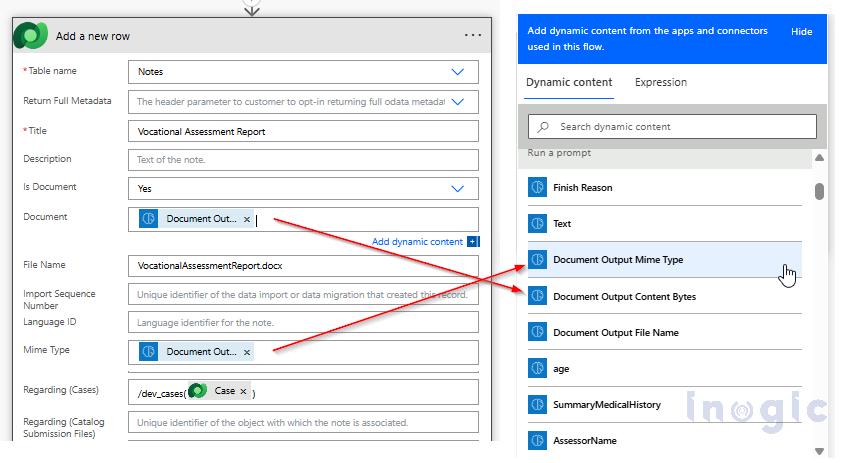Image resolution: width=844 pixels, height=463 pixels.
Task: Expand the Table name dropdown
Action: coord(458,72)
